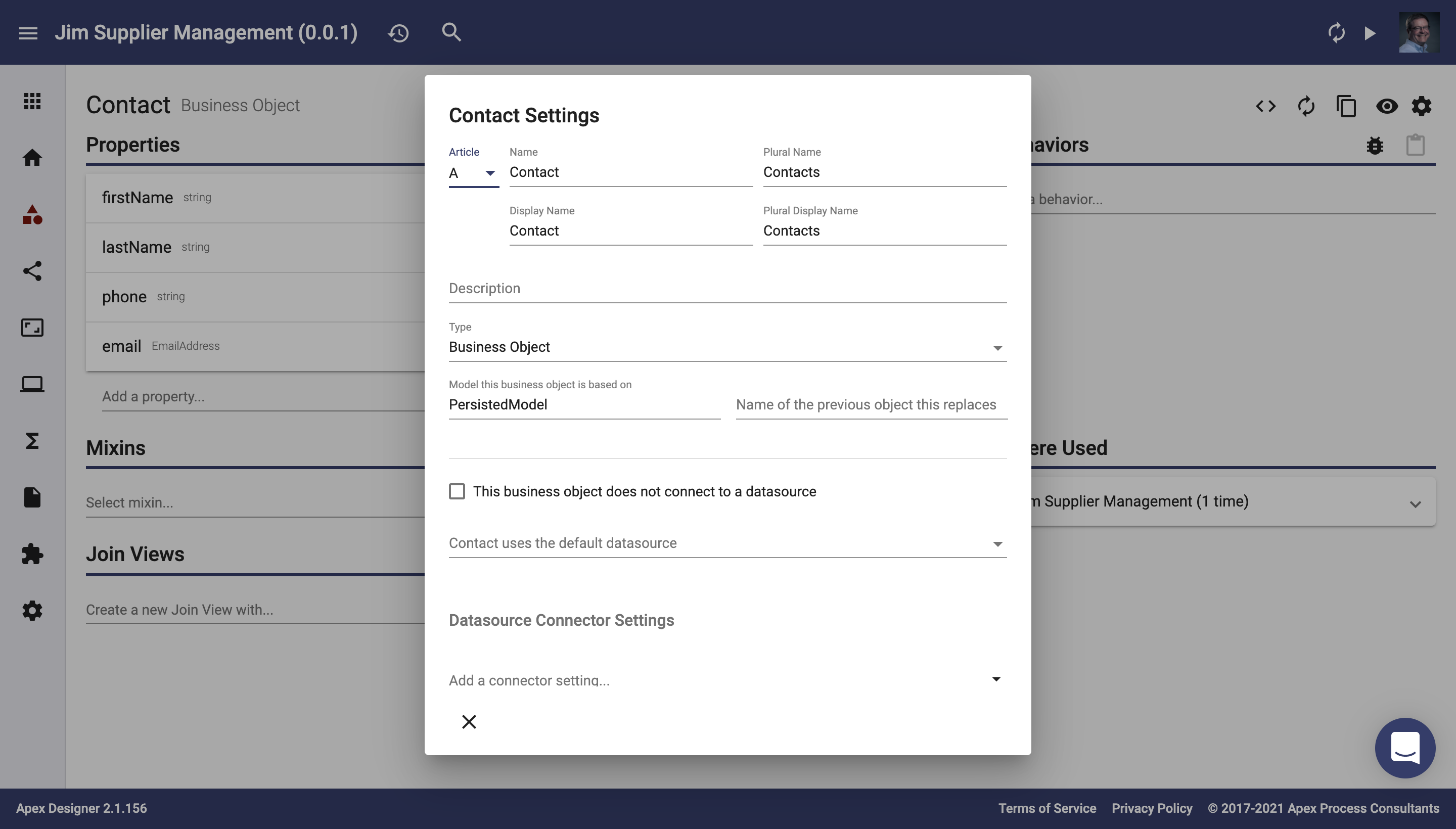
Task: Expand the datasource connector settings dropdown
Action: [996, 679]
